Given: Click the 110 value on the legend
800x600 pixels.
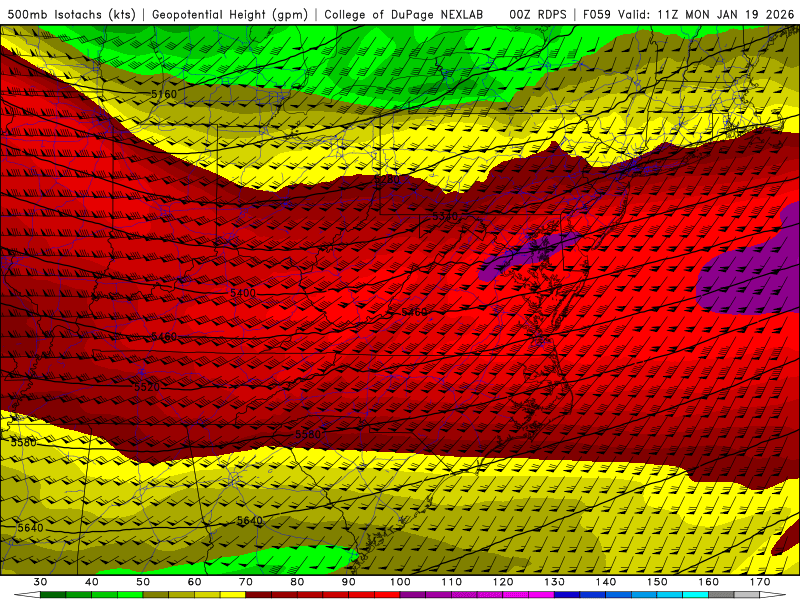Looking at the screenshot, I should [x=452, y=582].
